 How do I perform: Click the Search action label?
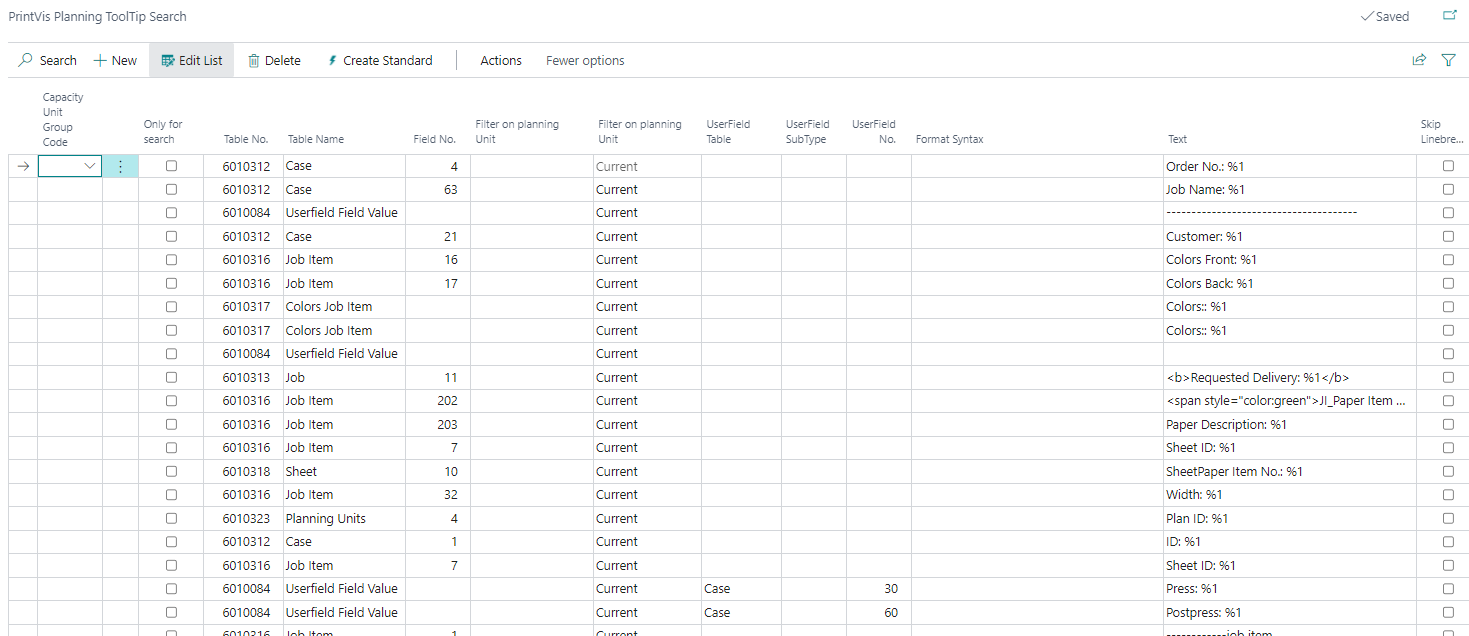click(58, 61)
